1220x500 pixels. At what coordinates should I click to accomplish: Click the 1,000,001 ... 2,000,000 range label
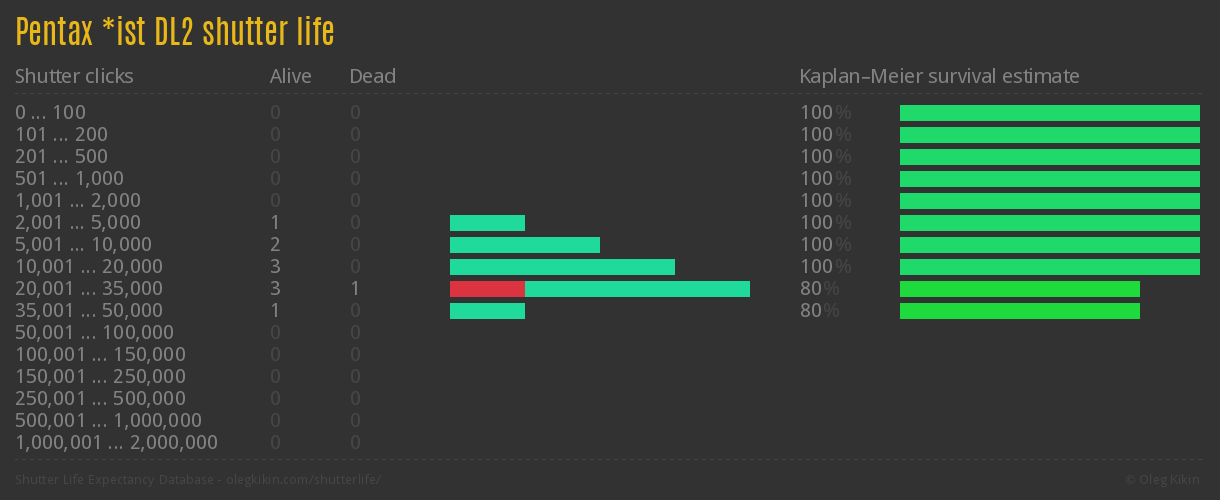click(116, 443)
